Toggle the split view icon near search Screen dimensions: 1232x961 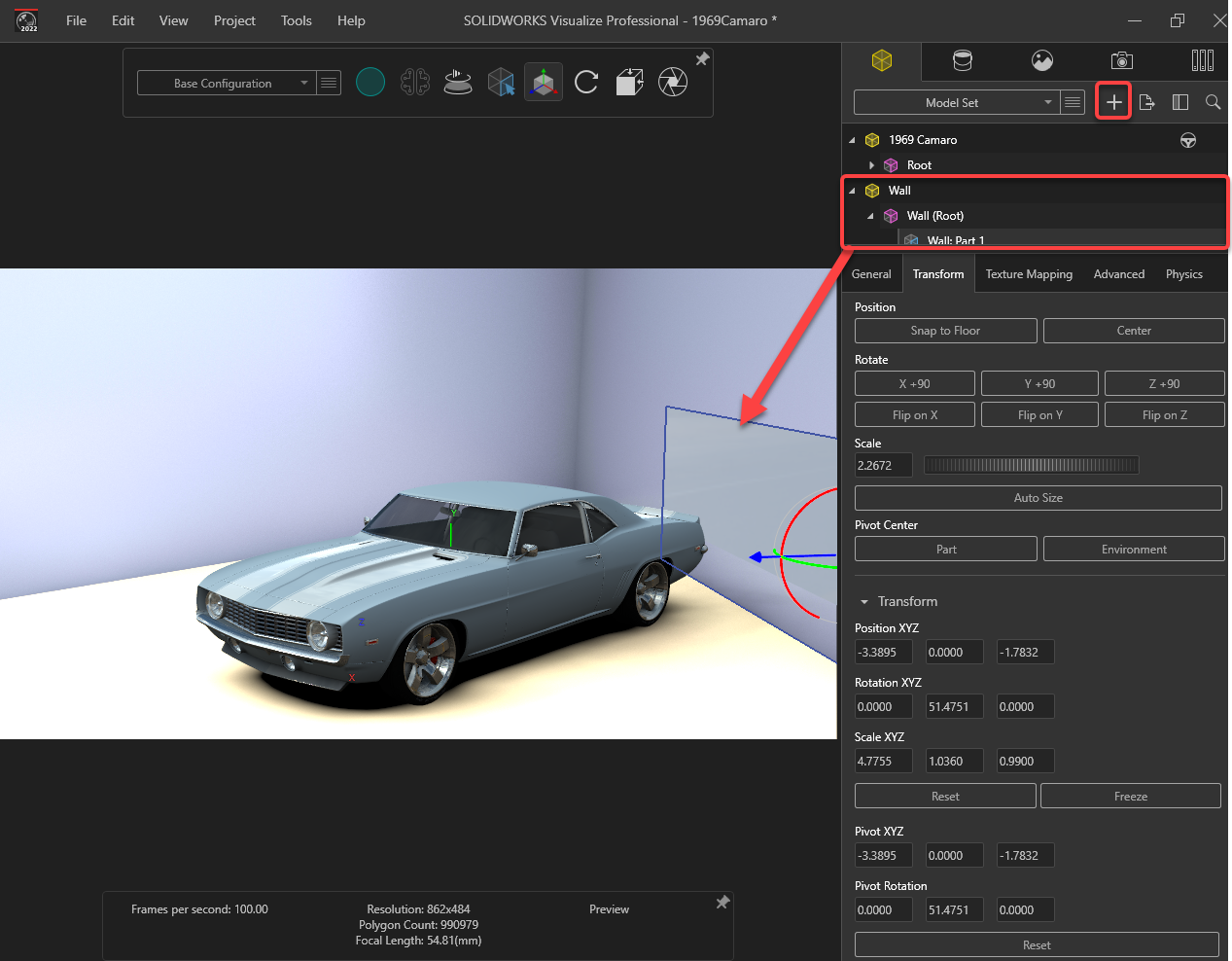point(1179,101)
